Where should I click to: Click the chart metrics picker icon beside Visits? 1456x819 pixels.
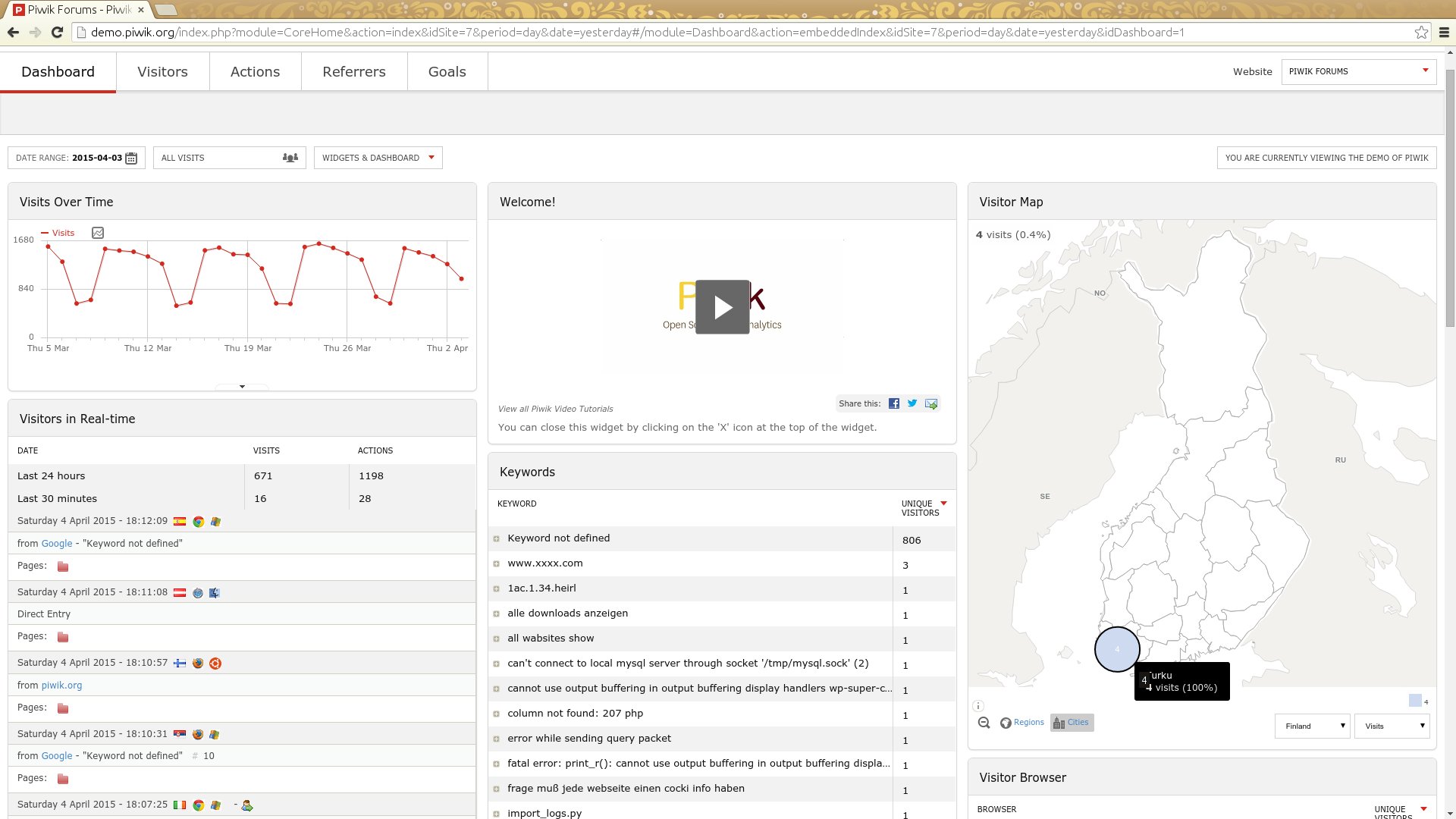[98, 233]
